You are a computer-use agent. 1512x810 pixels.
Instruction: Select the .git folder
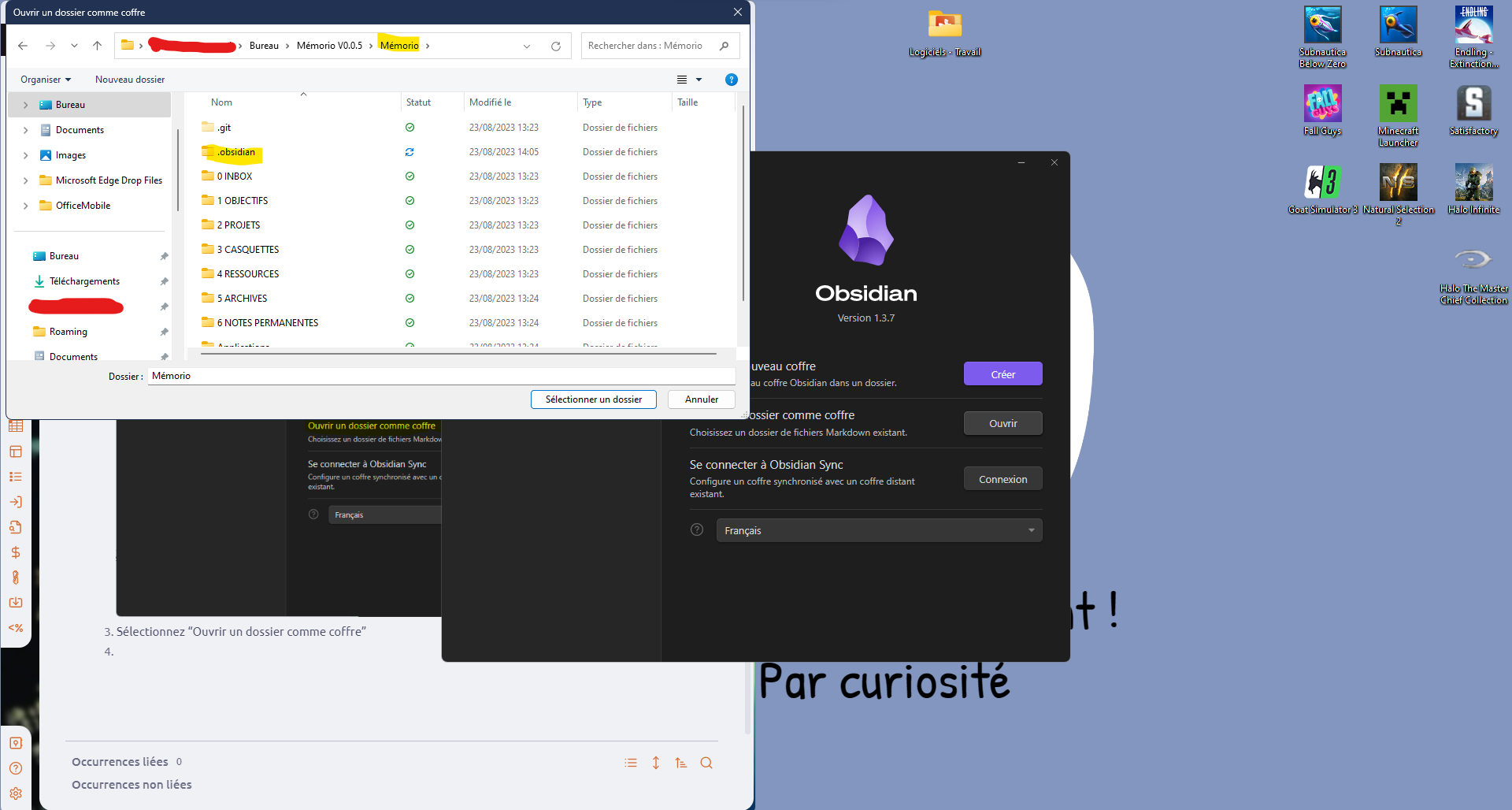[224, 128]
